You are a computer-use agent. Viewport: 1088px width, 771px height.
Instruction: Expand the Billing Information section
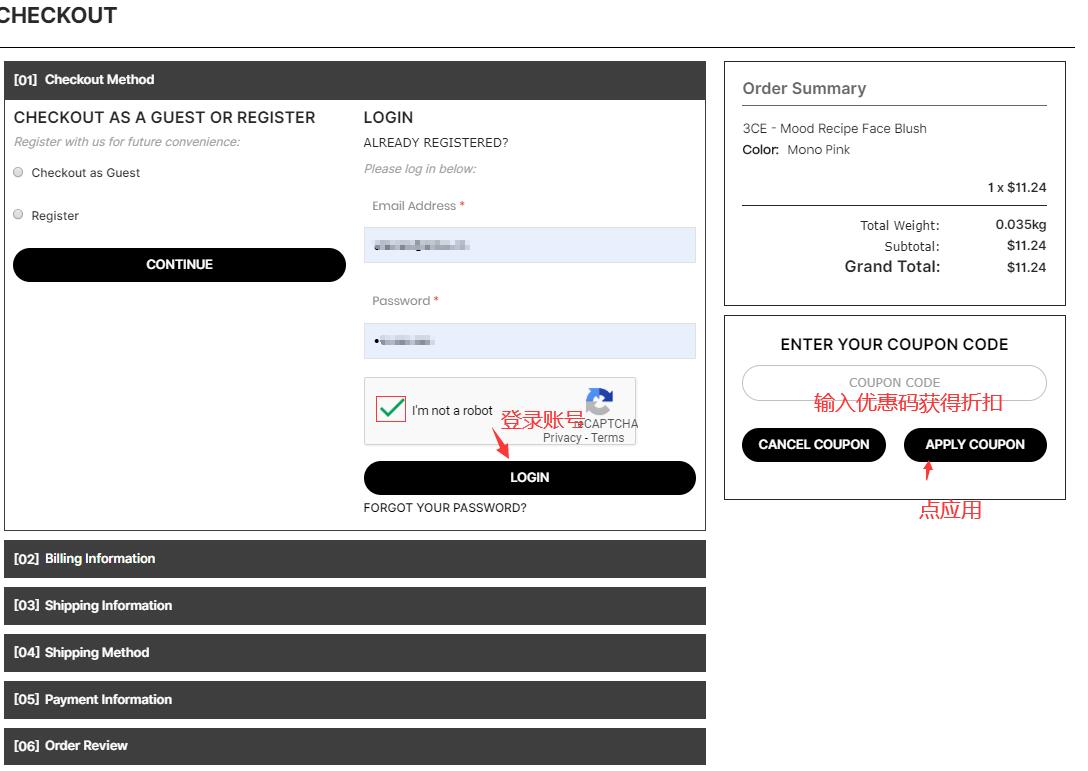tap(354, 559)
